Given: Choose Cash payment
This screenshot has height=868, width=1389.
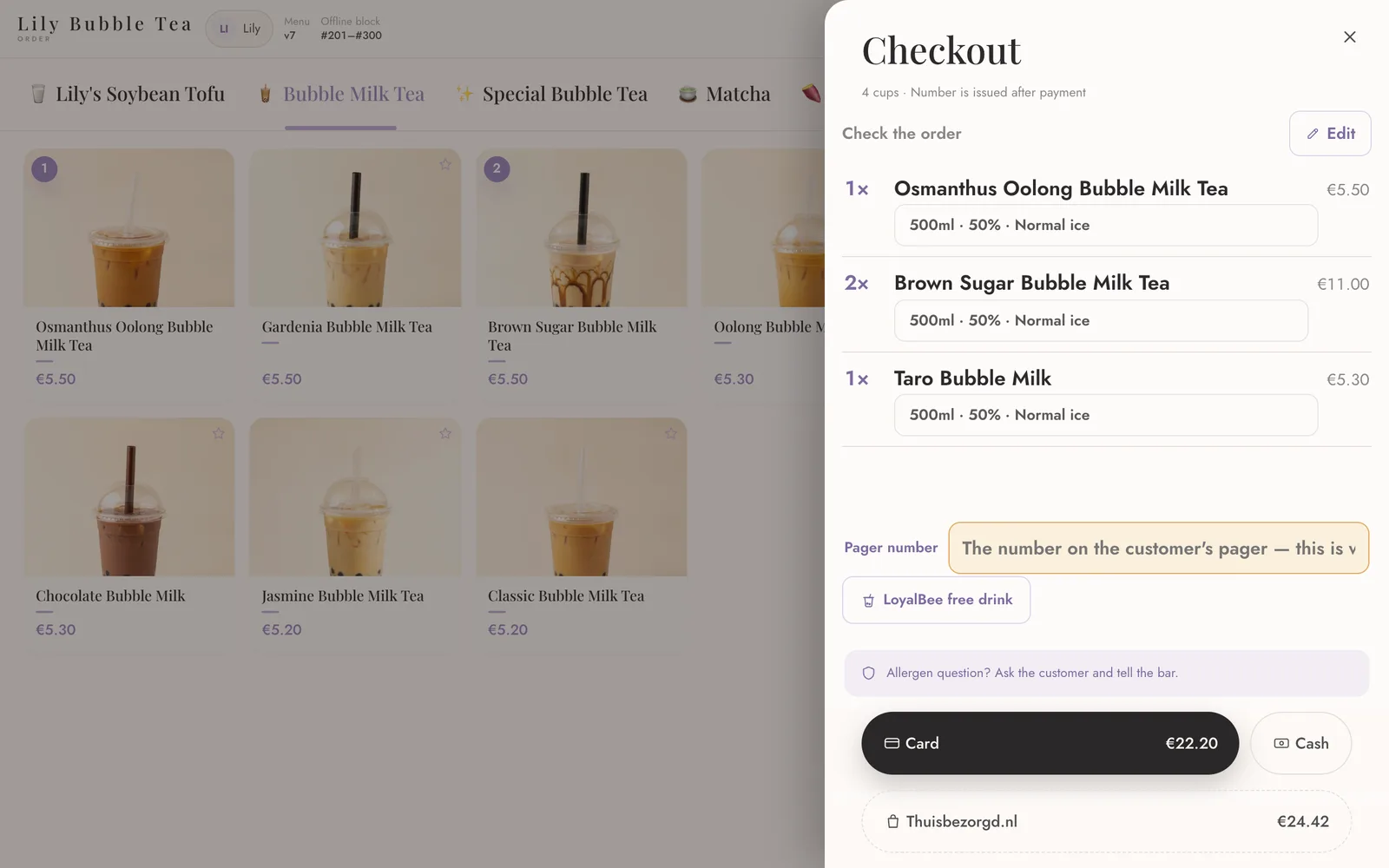Looking at the screenshot, I should click(1300, 743).
